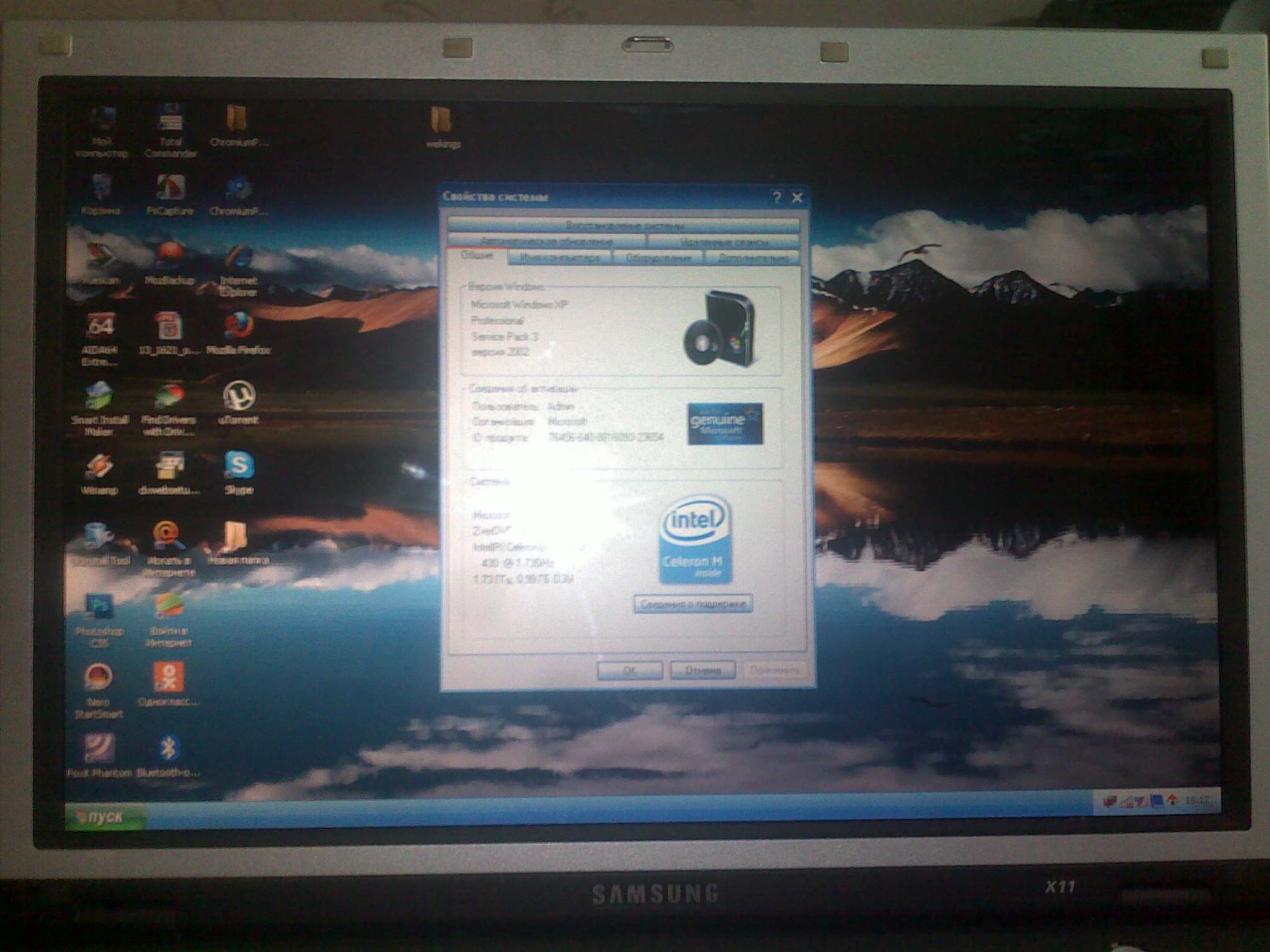
Task: Switch to the Автоматическое обновление tab
Action: point(546,241)
